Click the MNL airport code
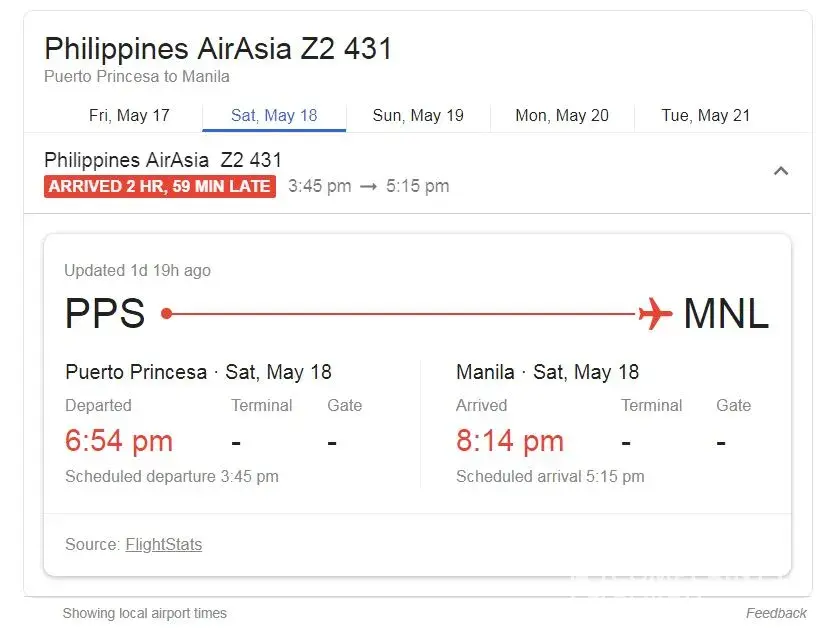832x628 pixels. (x=726, y=314)
